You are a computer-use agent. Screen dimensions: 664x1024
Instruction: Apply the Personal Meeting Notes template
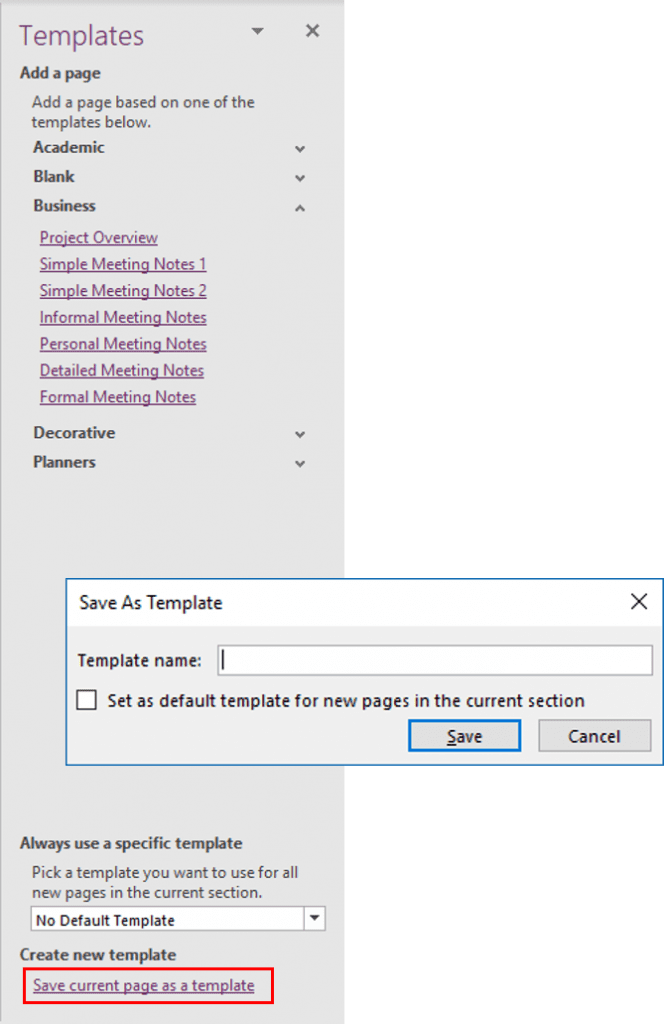[x=122, y=344]
